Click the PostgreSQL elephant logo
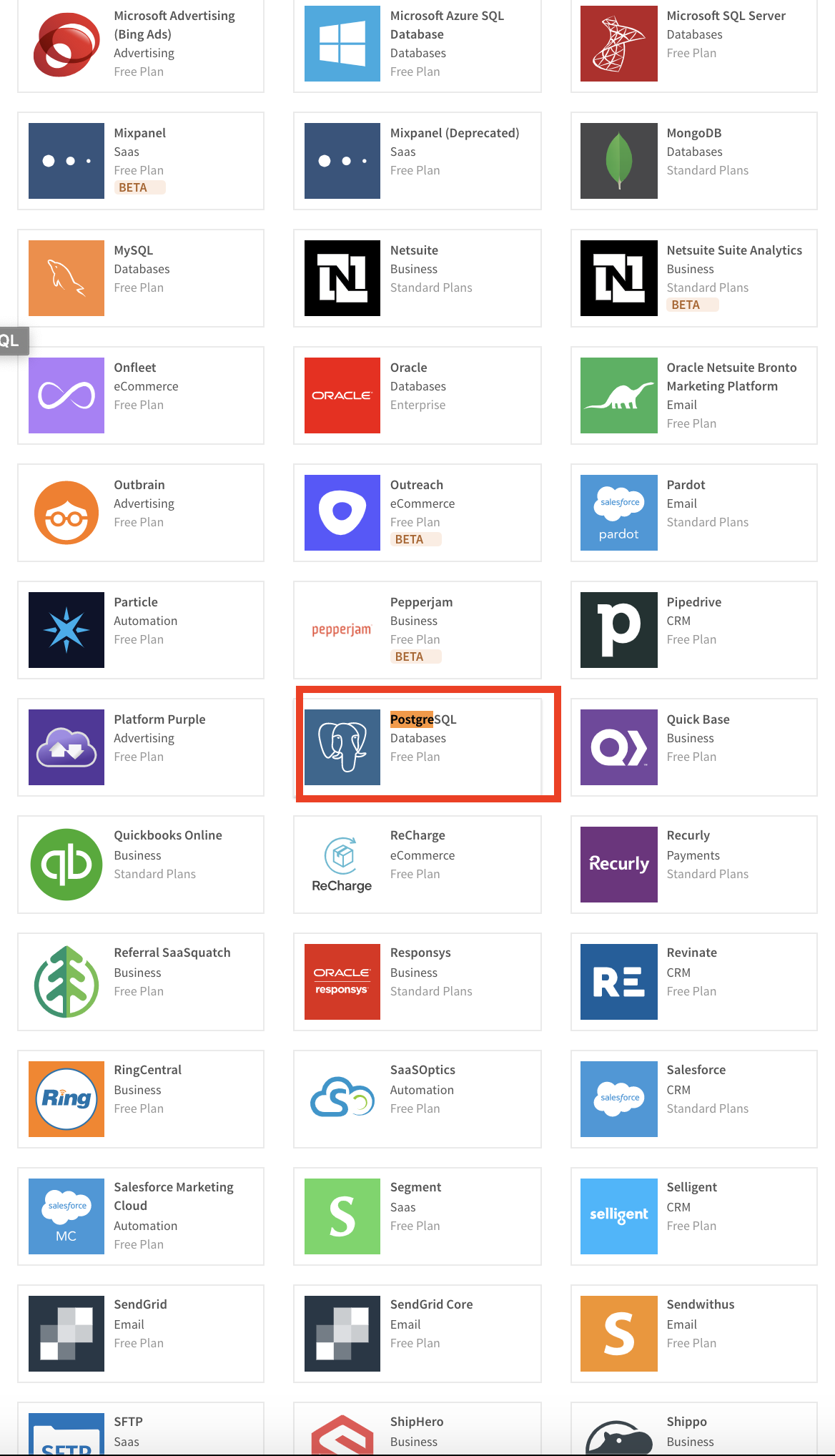 (342, 747)
